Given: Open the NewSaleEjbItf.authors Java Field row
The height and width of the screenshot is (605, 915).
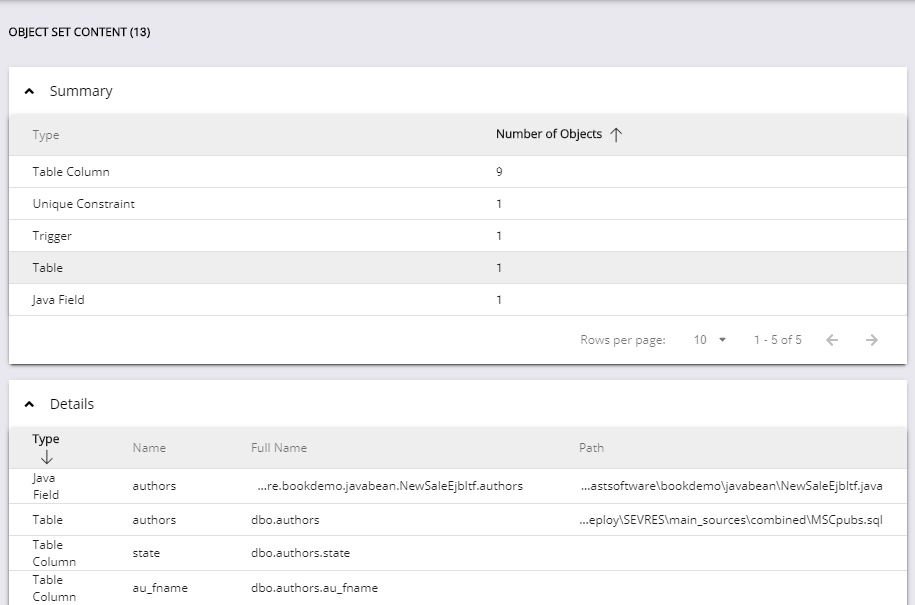Looking at the screenshot, I should point(389,486).
